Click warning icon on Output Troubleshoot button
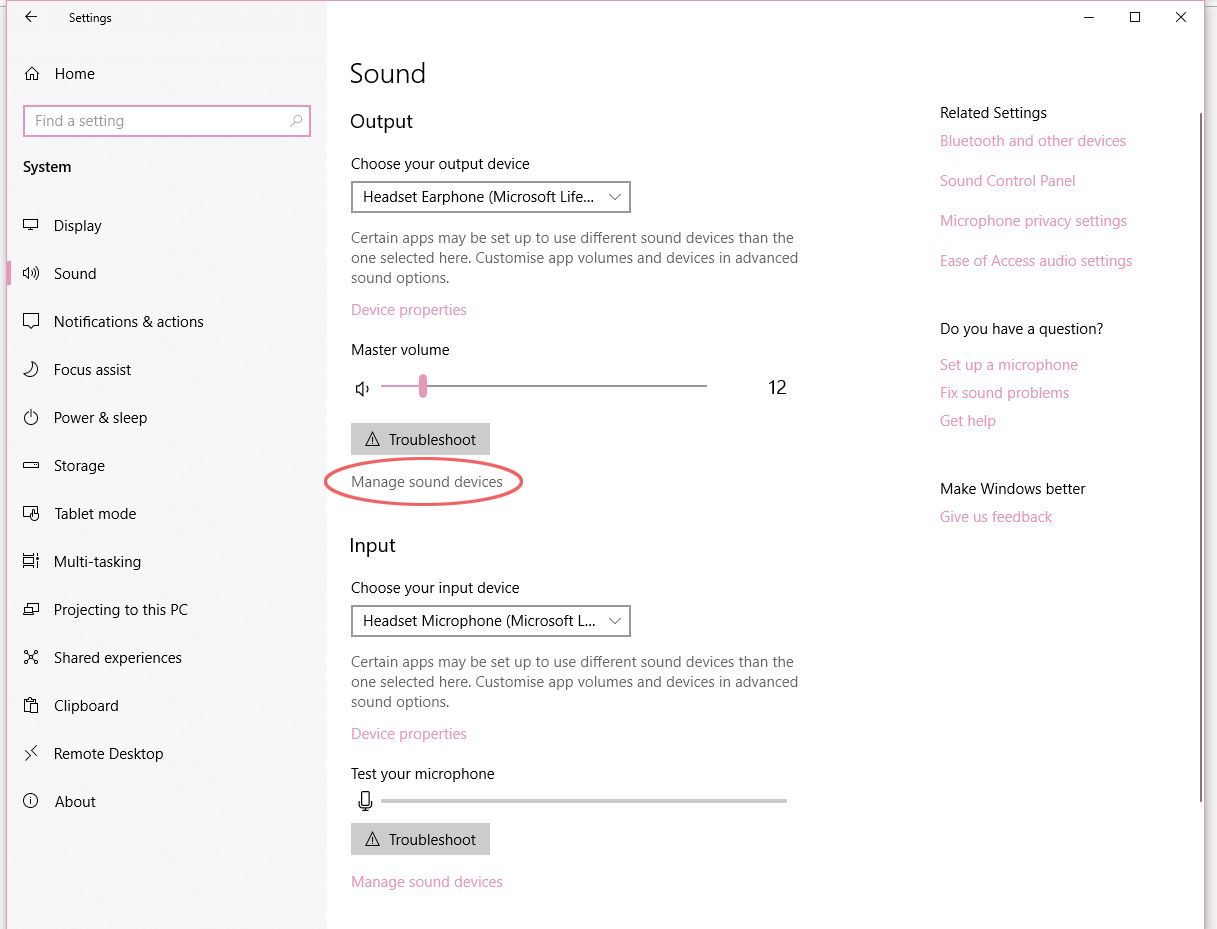The width and height of the screenshot is (1217, 929). click(373, 439)
